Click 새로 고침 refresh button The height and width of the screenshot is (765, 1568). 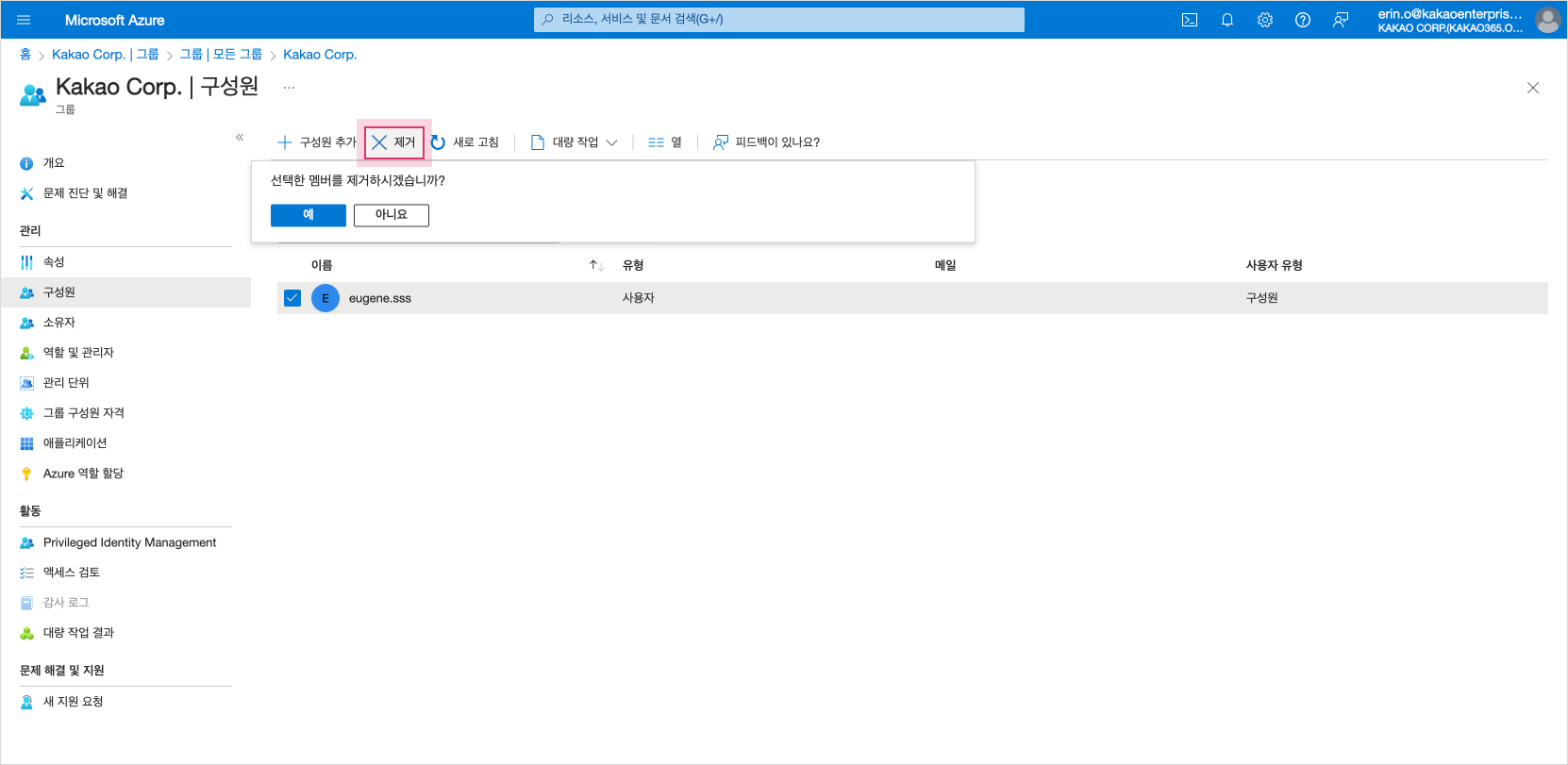[x=464, y=142]
